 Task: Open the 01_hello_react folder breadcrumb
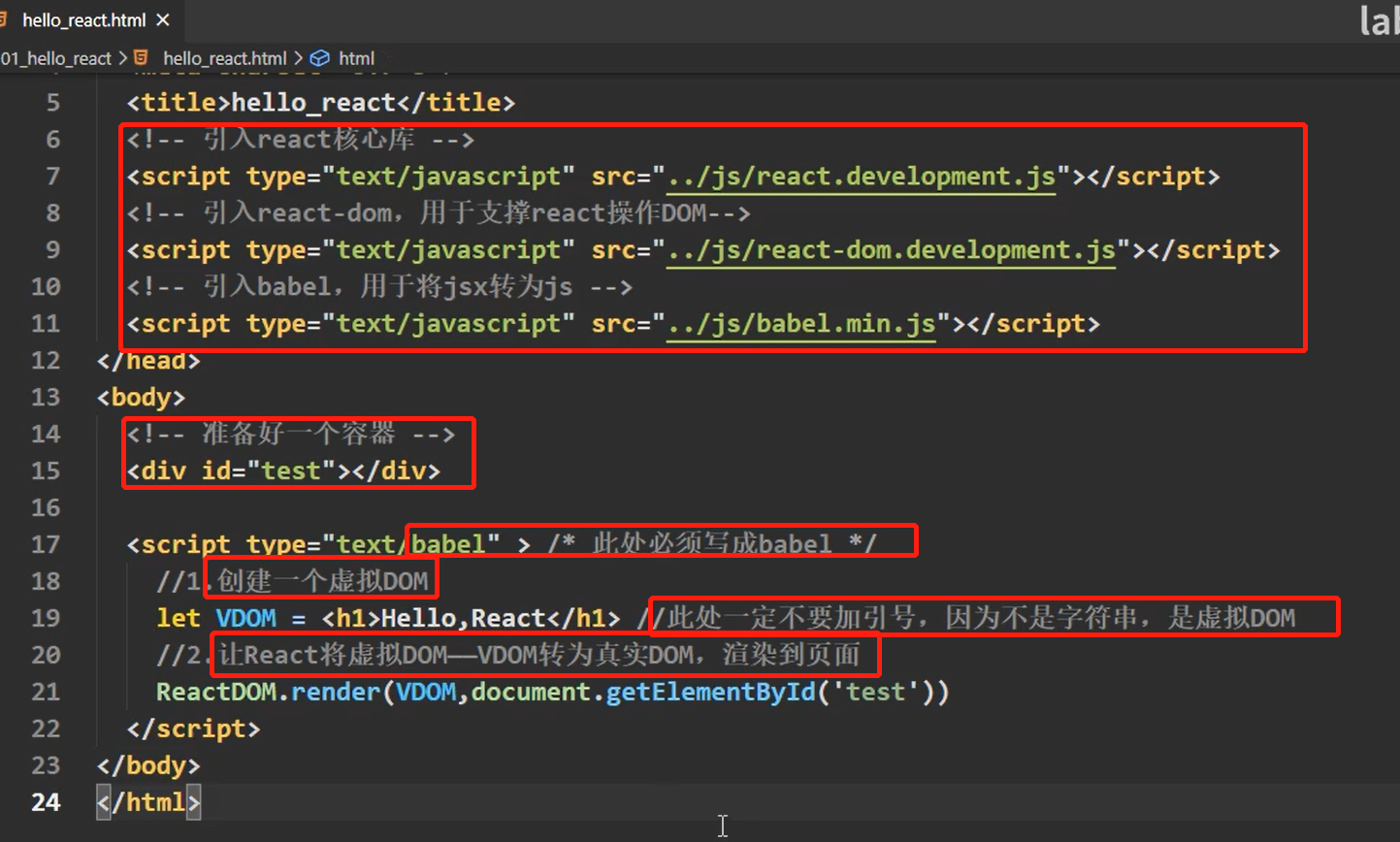tap(56, 58)
